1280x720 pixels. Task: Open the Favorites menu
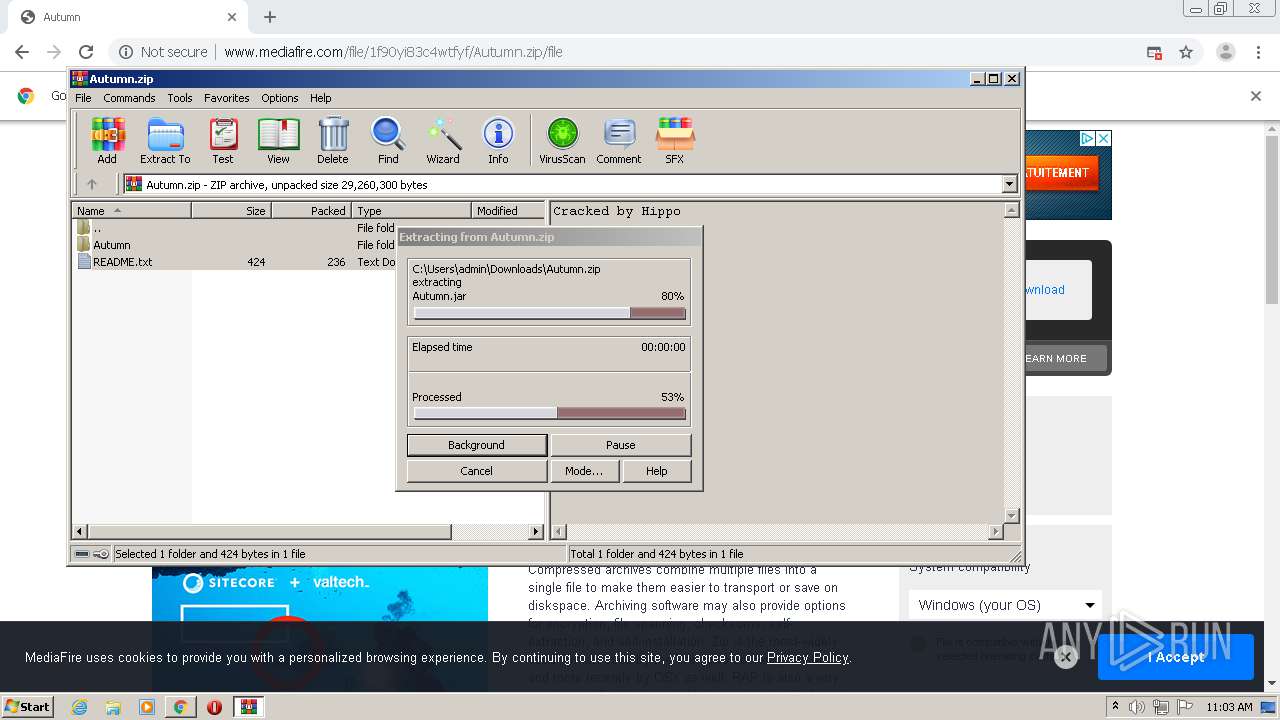point(227,98)
